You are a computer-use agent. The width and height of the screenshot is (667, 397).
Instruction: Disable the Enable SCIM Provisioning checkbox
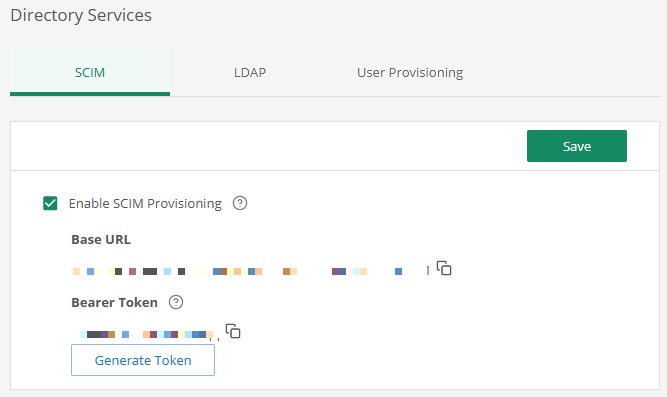click(x=50, y=203)
